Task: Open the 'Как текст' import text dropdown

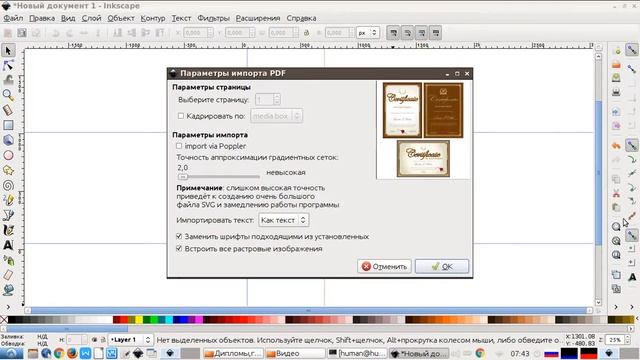Action: (x=284, y=220)
